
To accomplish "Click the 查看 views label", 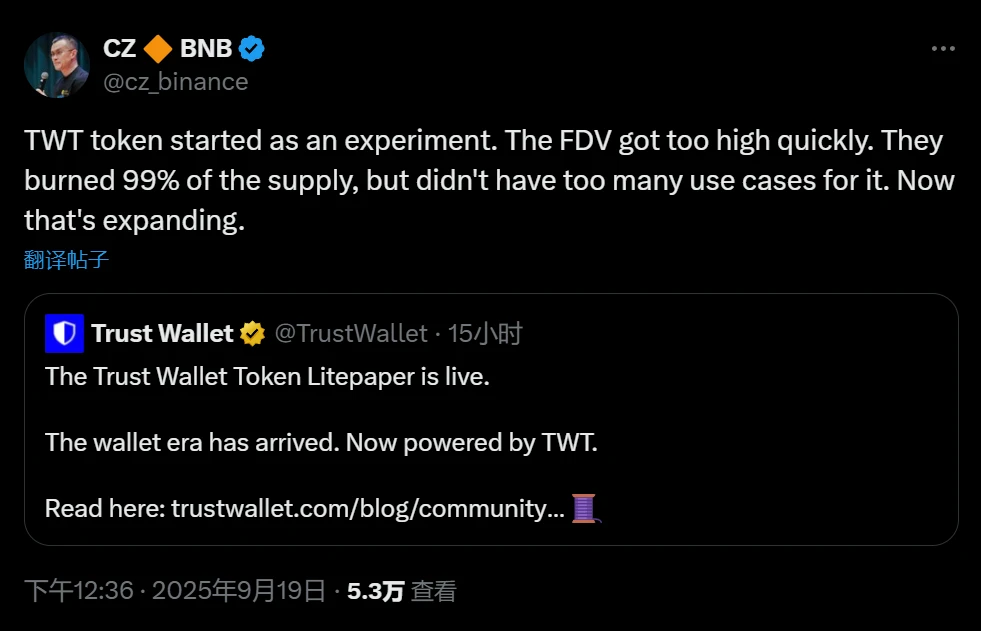I will pyautogui.click(x=434, y=590).
